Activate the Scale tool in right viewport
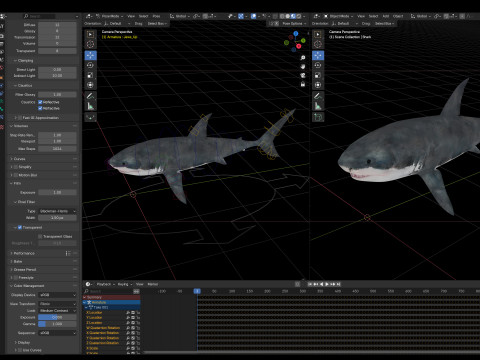This screenshot has width=480, height=360. pos(318,75)
